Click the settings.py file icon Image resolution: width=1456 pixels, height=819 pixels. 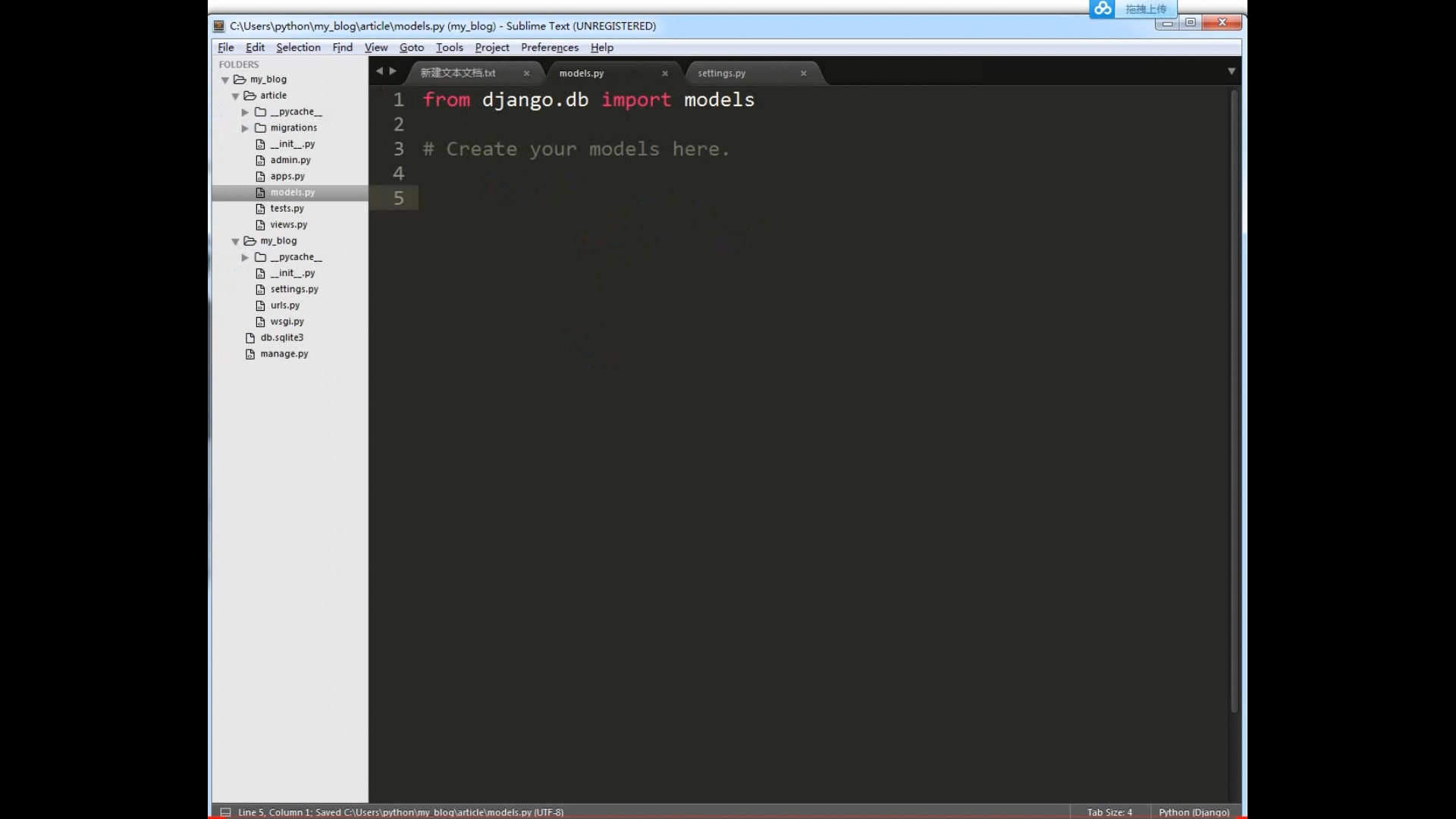click(x=260, y=289)
